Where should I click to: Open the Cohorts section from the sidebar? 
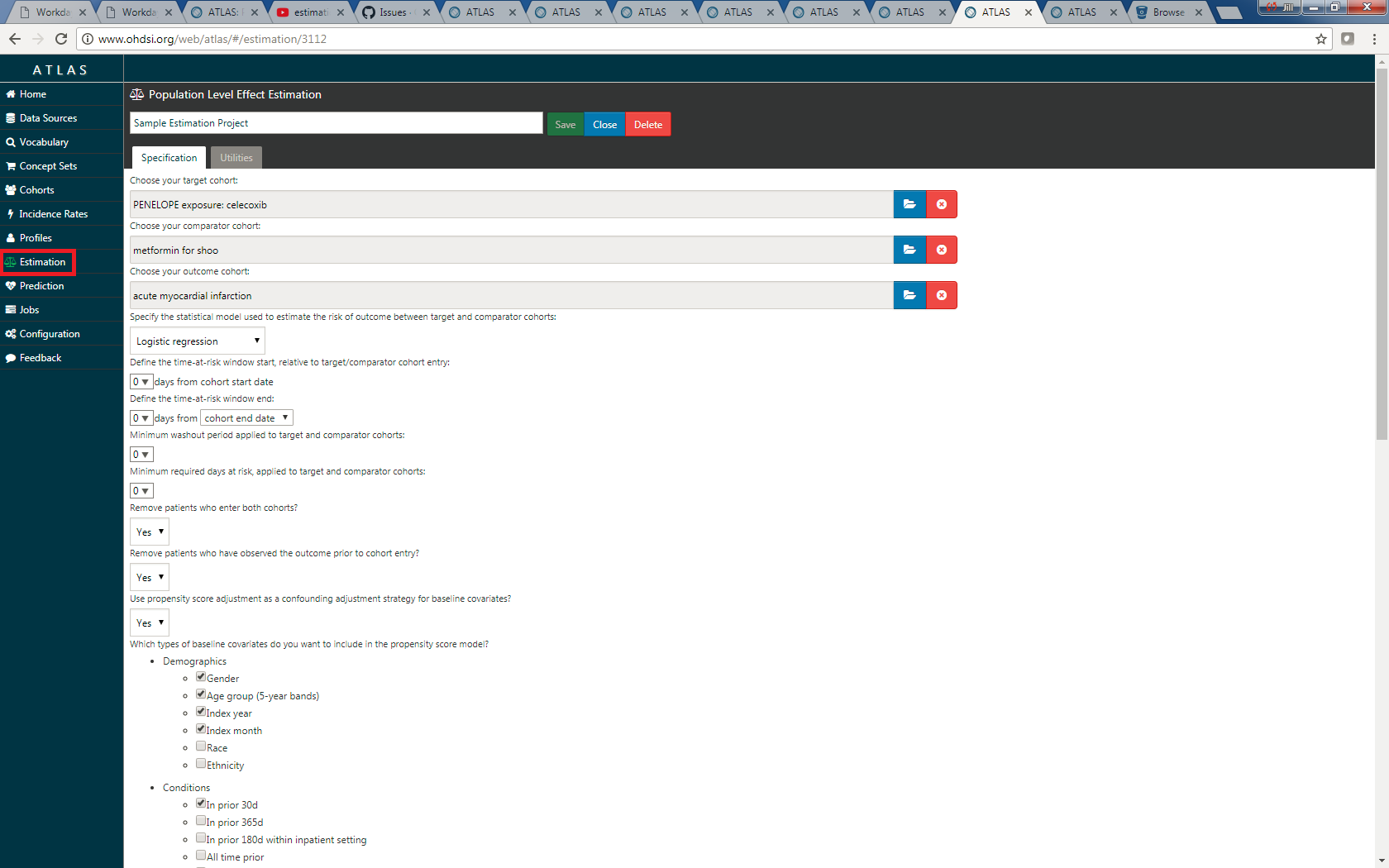36,189
